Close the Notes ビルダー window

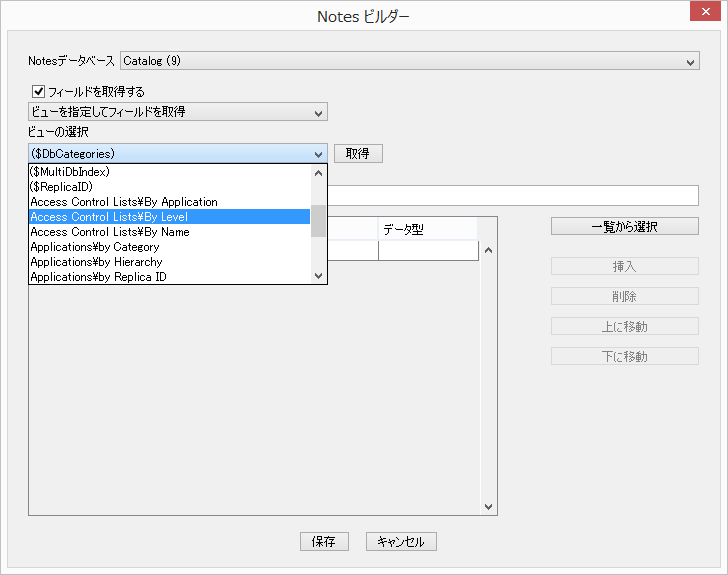tap(707, 15)
